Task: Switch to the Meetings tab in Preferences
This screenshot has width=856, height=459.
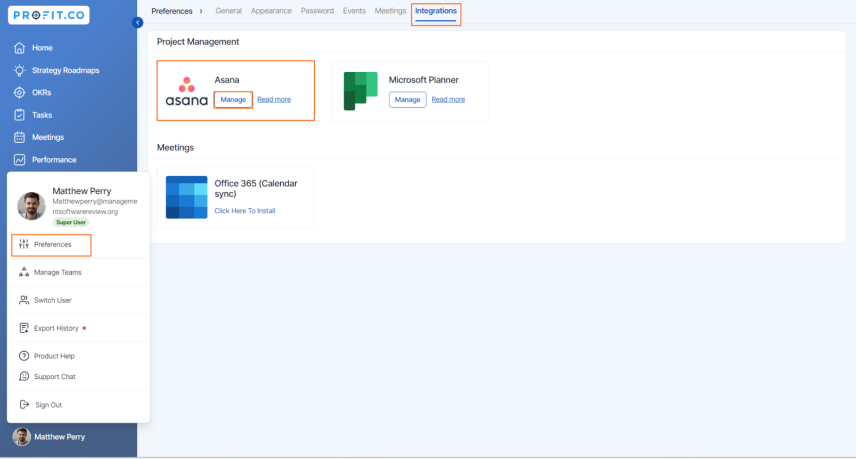Action: click(x=390, y=11)
